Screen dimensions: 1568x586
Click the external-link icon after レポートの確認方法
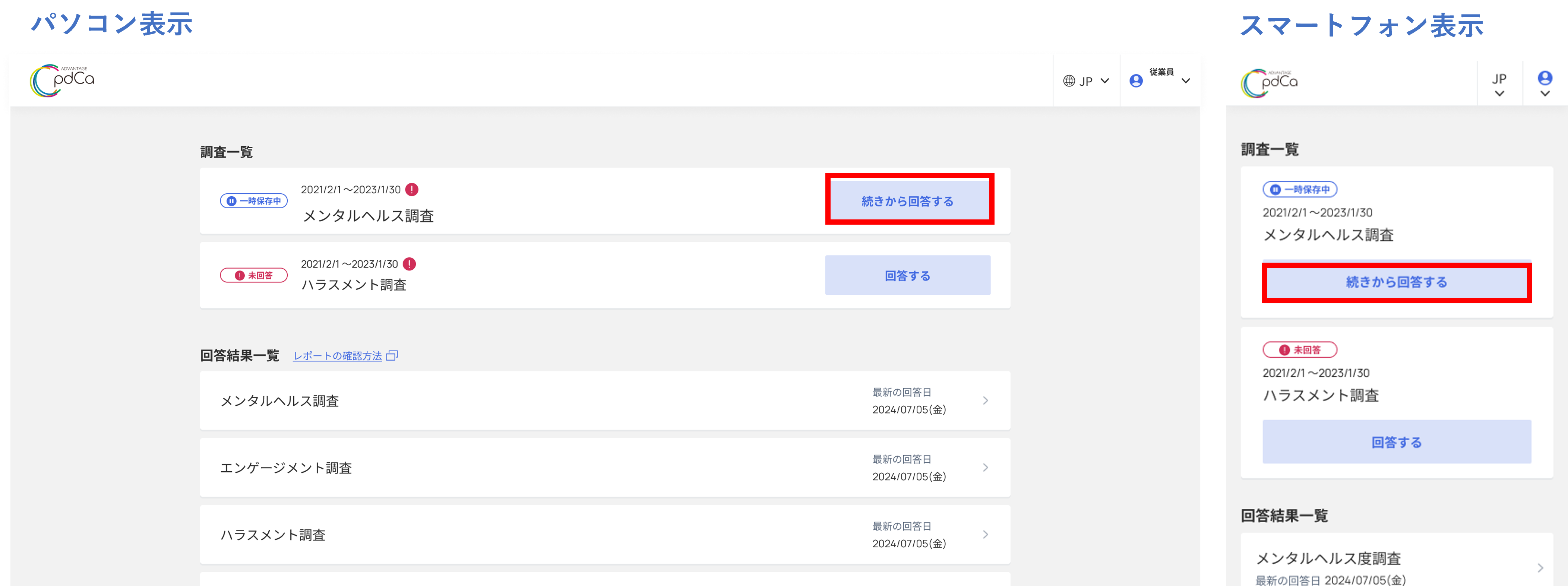pyautogui.click(x=393, y=355)
